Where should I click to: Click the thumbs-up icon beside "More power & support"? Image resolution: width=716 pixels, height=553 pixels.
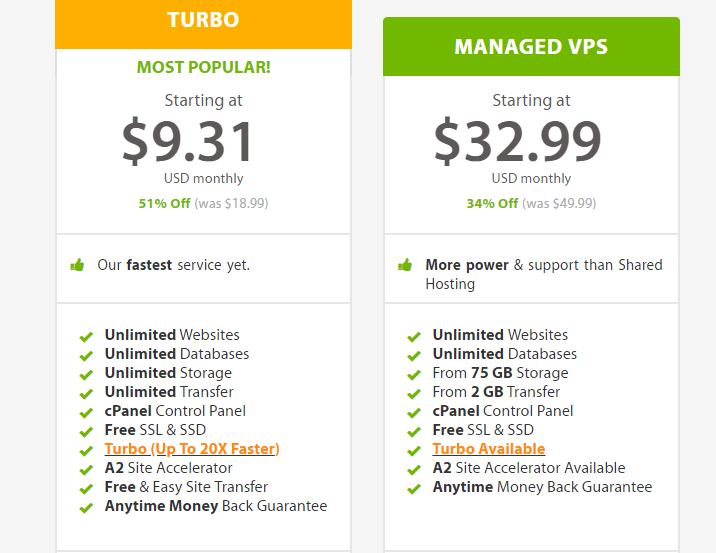coord(405,265)
